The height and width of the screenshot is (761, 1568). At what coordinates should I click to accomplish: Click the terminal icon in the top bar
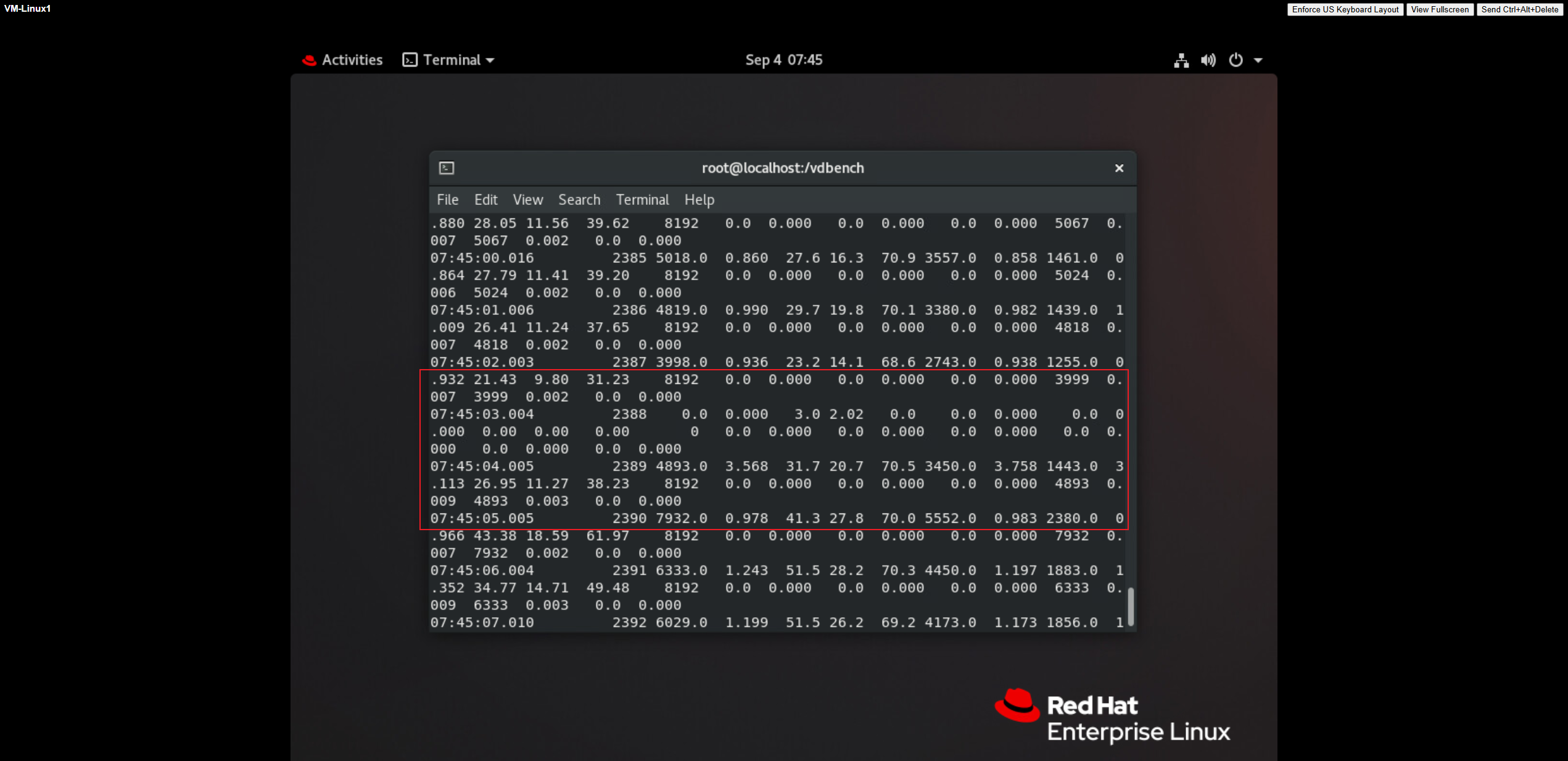tap(410, 60)
